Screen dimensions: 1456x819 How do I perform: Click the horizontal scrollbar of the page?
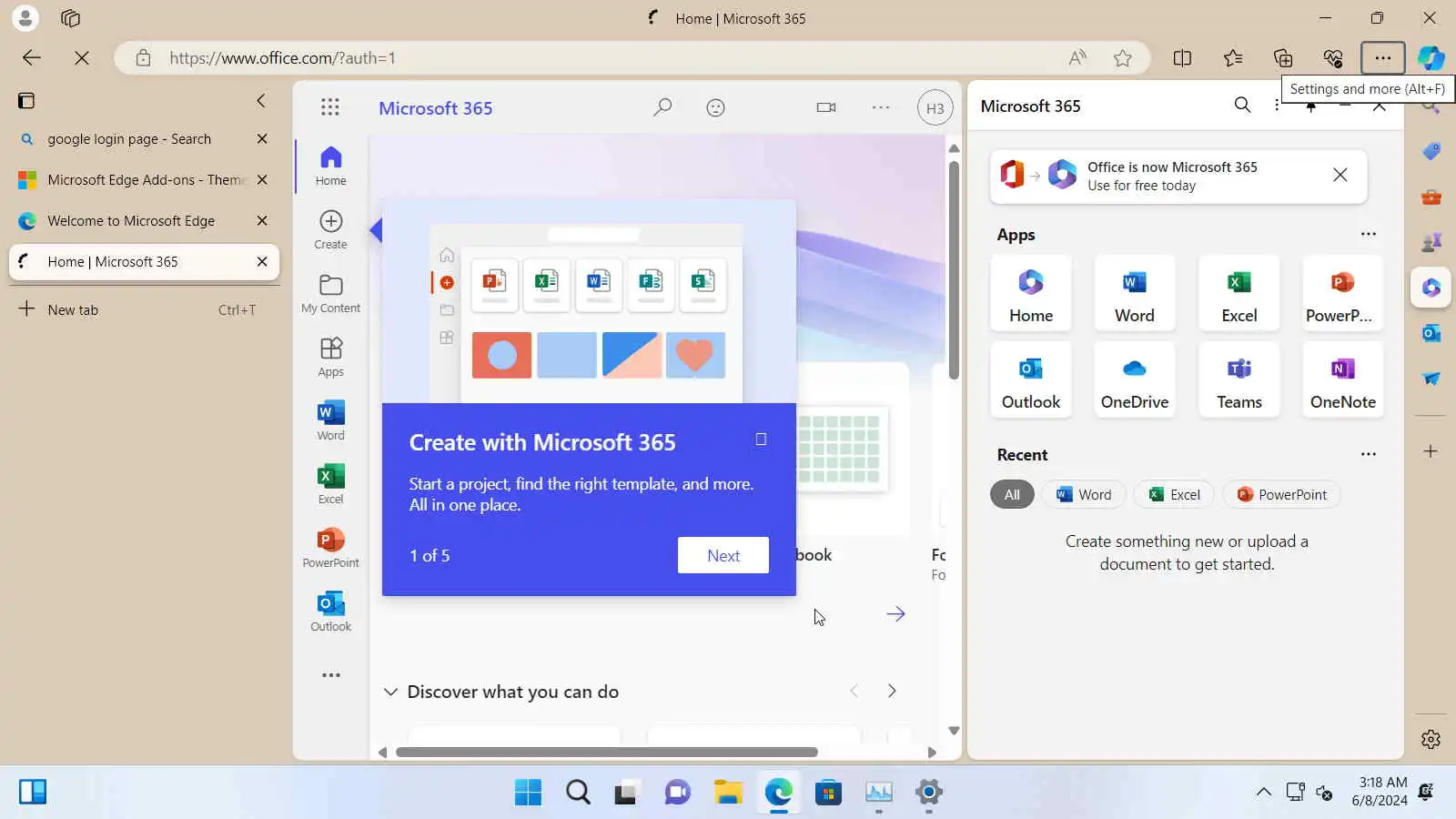tap(607, 753)
